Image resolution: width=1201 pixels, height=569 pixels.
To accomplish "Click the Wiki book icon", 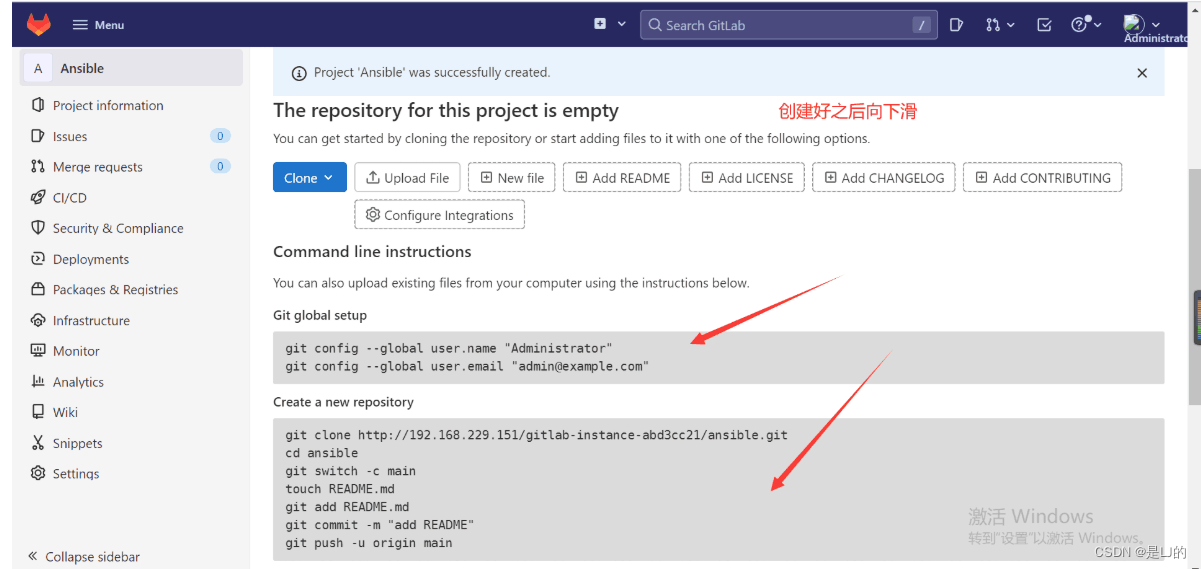I will (38, 412).
